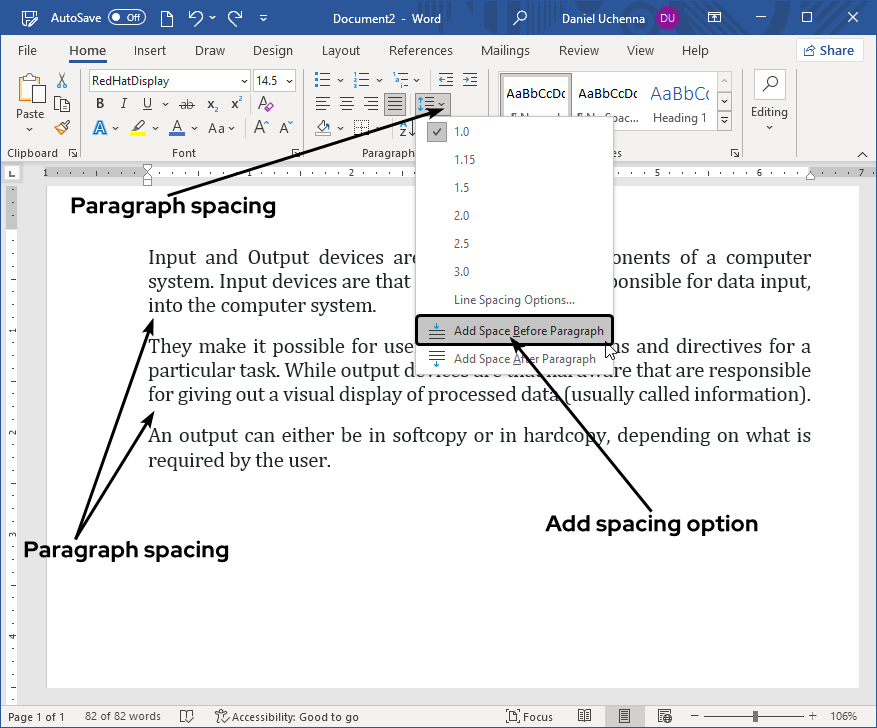
Task: Open the Review menu
Action: (578, 50)
